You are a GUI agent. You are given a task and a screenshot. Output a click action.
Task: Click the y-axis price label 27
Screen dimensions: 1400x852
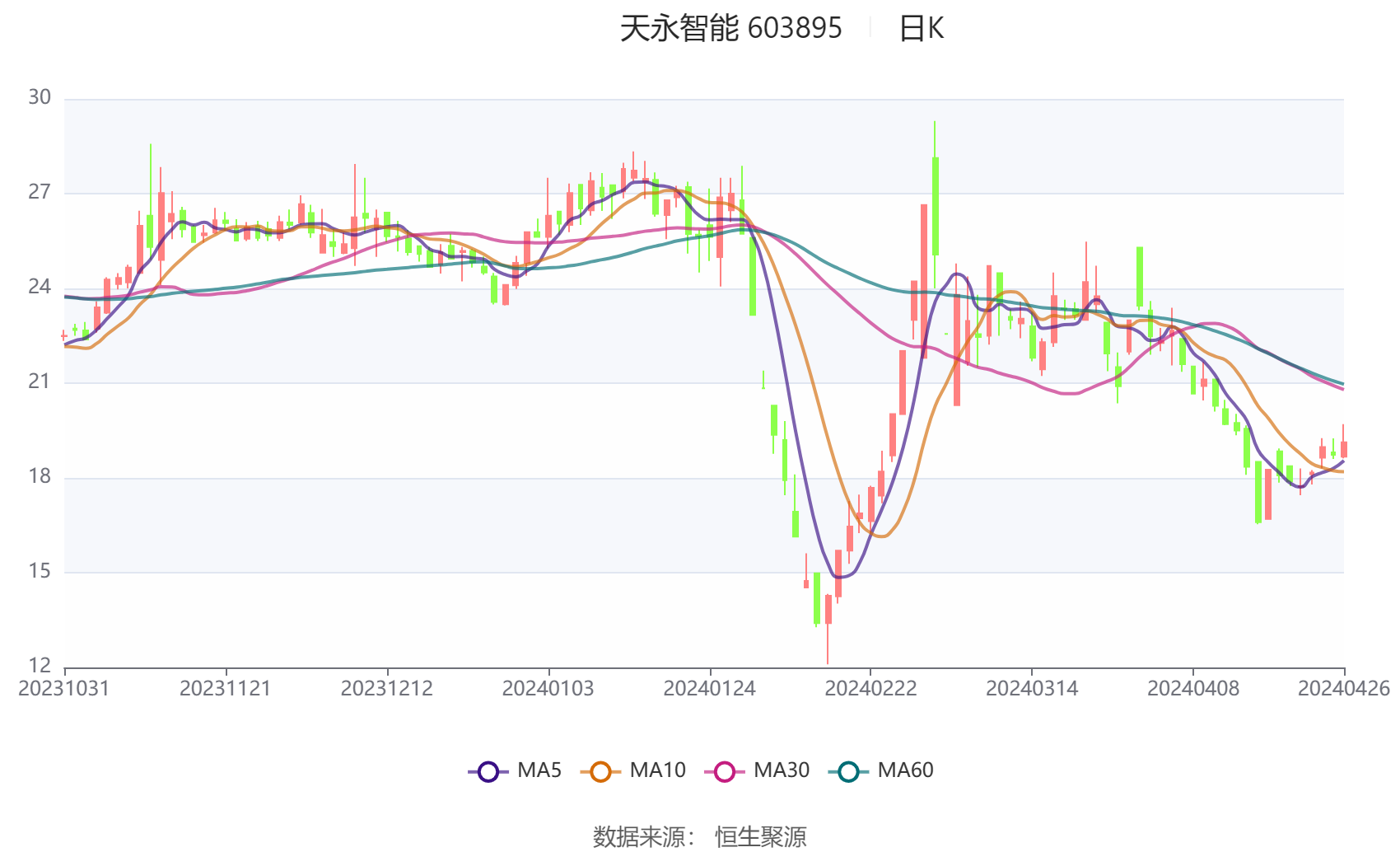pyautogui.click(x=40, y=193)
